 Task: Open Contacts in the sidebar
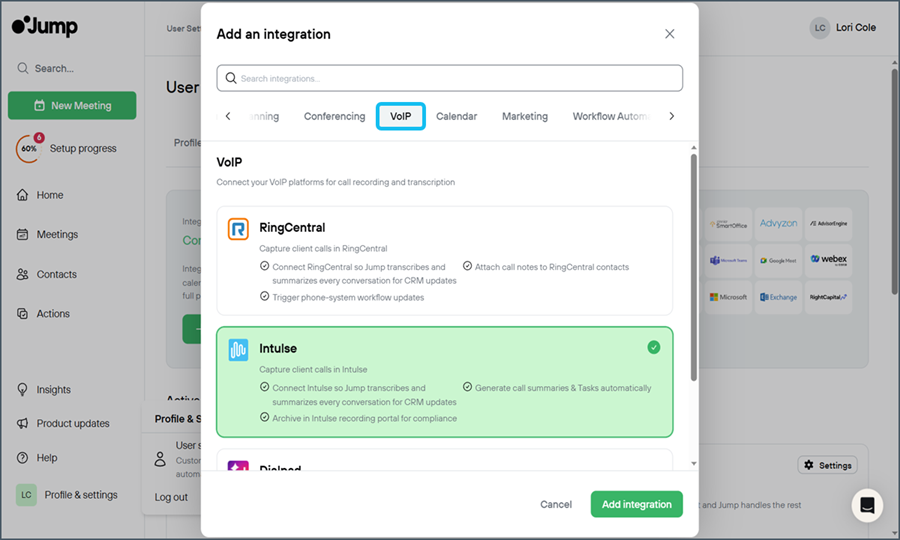click(46, 274)
